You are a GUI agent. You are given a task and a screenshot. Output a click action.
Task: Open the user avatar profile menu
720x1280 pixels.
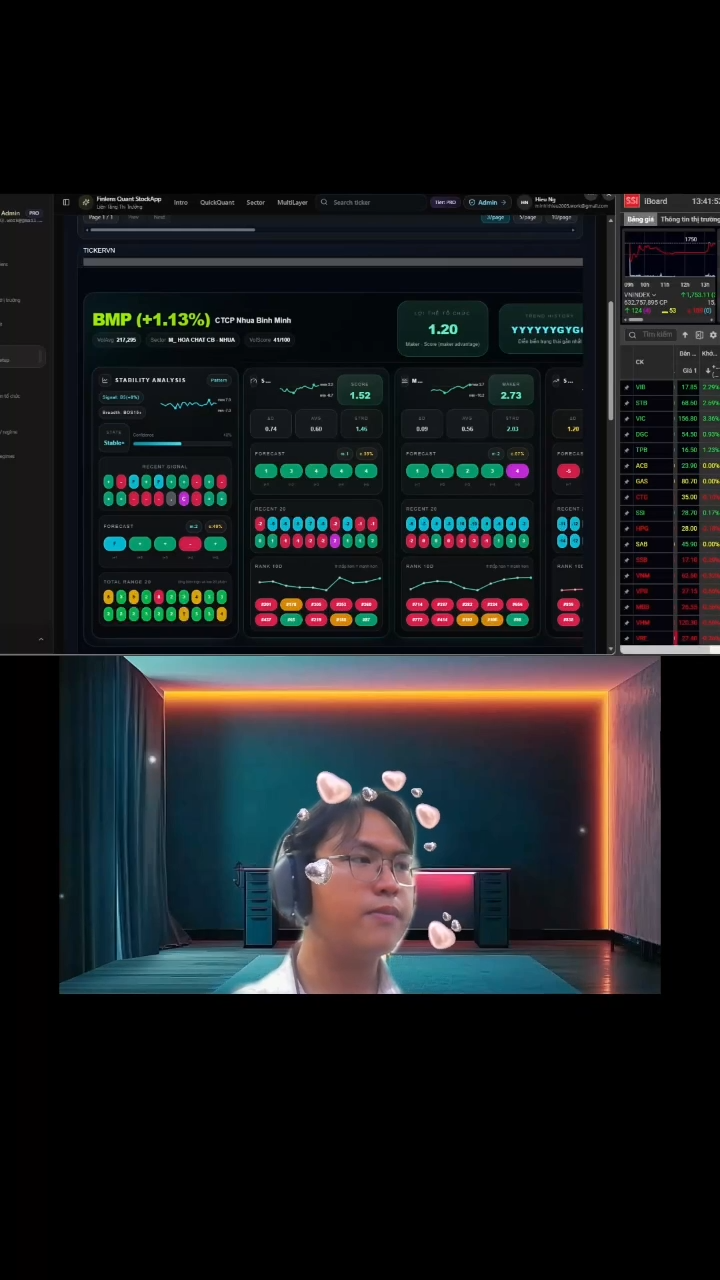(x=524, y=202)
